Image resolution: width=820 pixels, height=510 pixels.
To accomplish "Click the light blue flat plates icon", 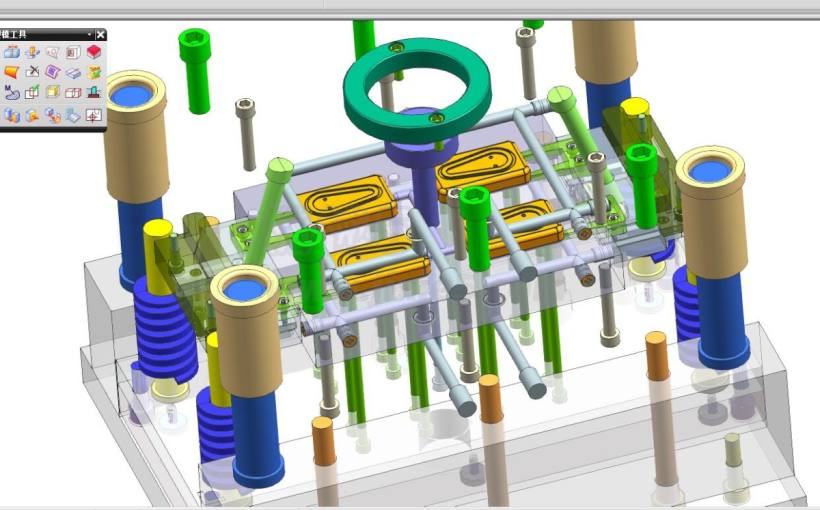I will (x=73, y=73).
